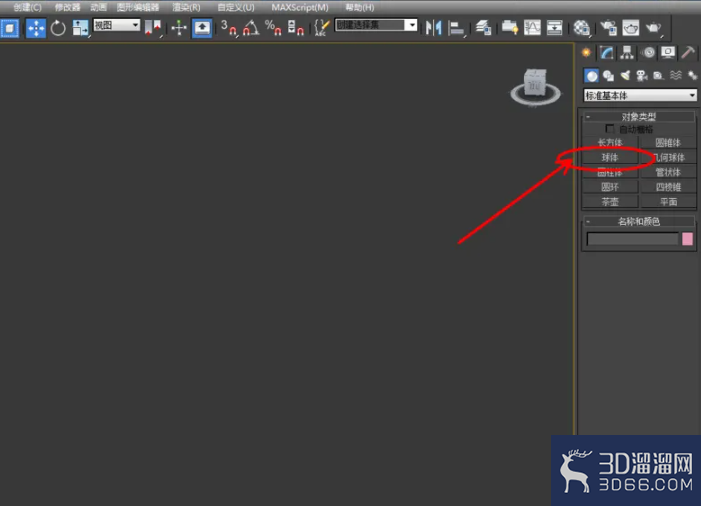Toggle Angle Snap
Image resolution: width=701 pixels, height=506 pixels.
click(x=251, y=28)
